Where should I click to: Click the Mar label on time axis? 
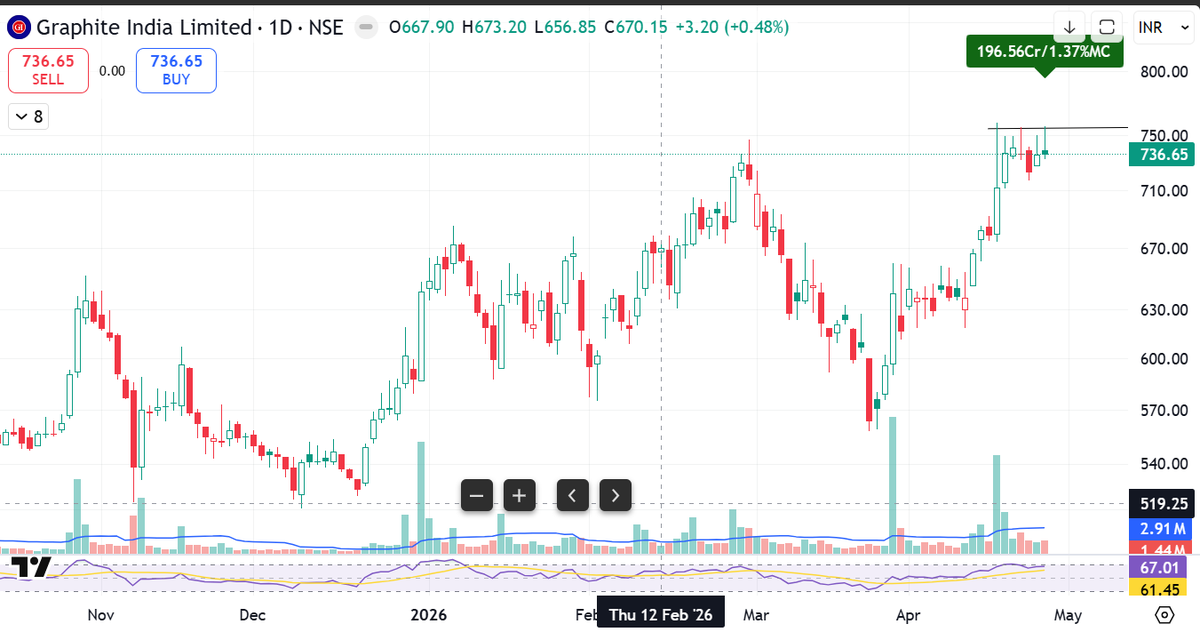point(756,614)
